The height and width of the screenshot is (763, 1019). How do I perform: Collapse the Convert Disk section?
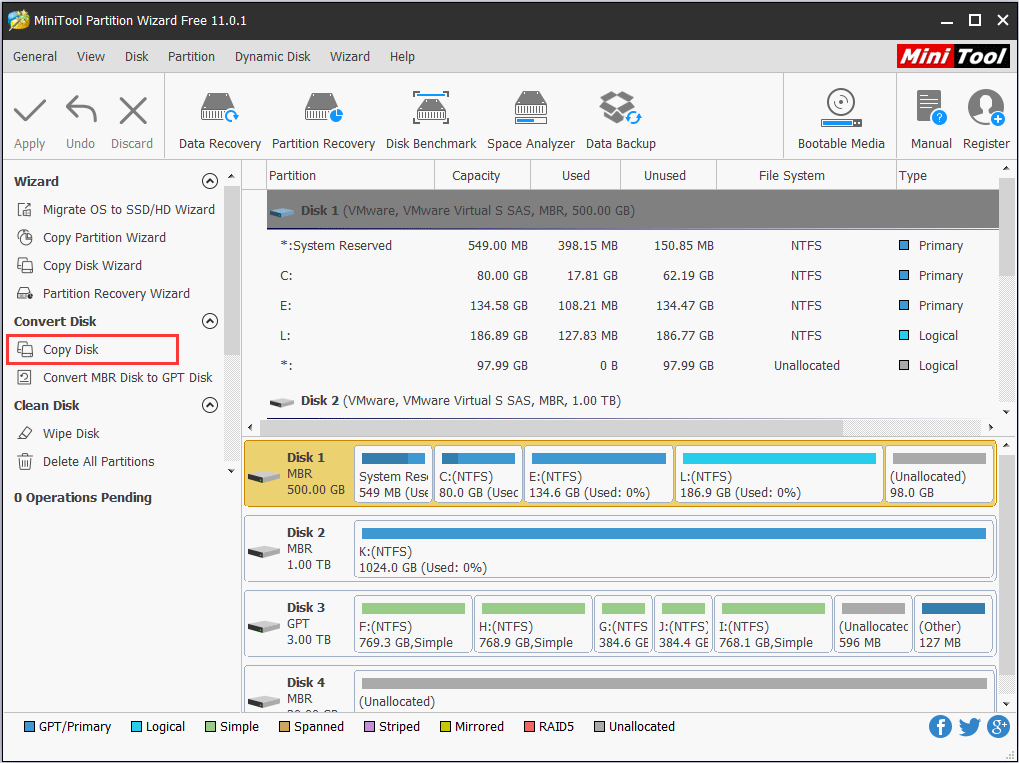click(x=209, y=321)
